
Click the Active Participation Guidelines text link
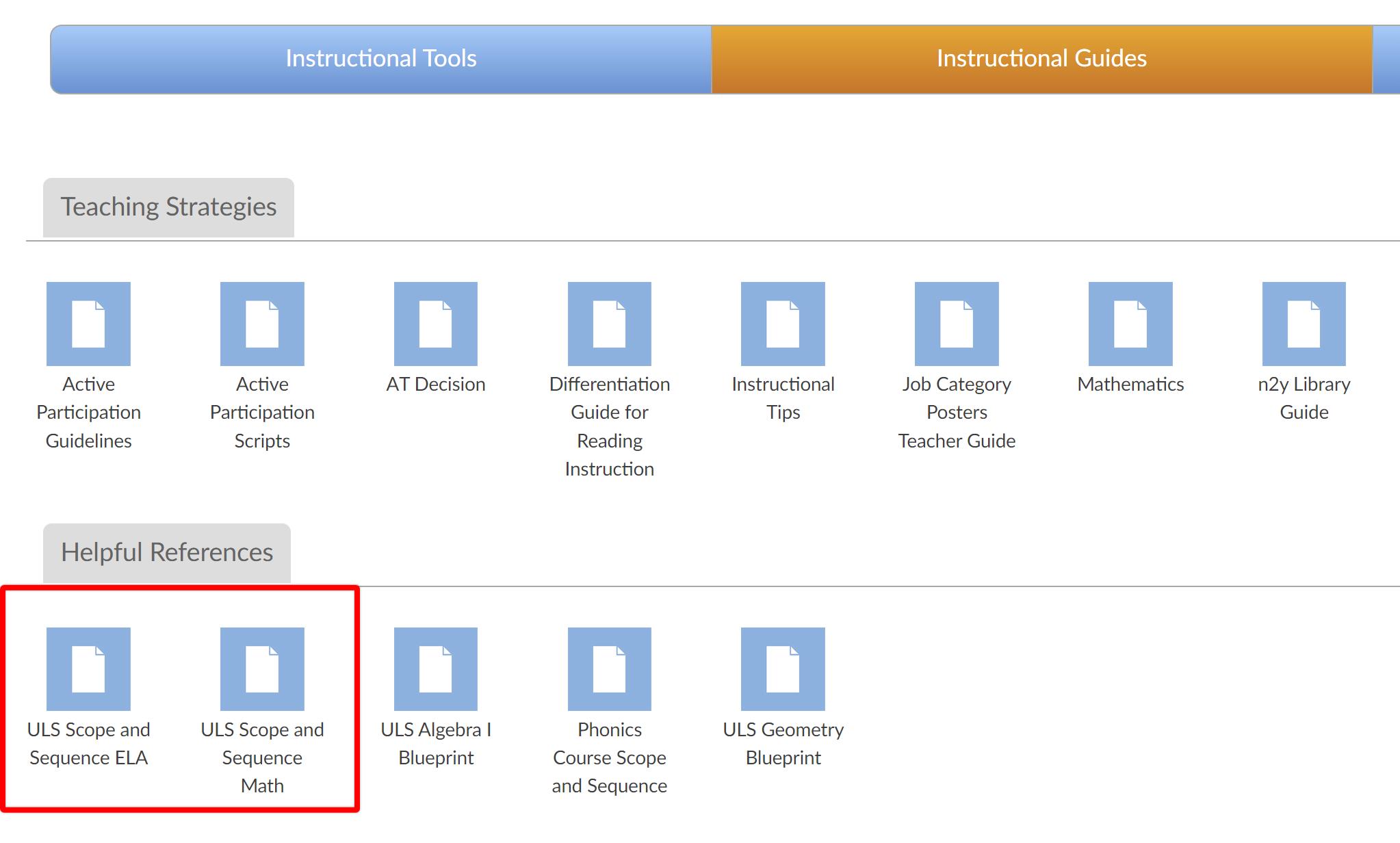[x=88, y=413]
